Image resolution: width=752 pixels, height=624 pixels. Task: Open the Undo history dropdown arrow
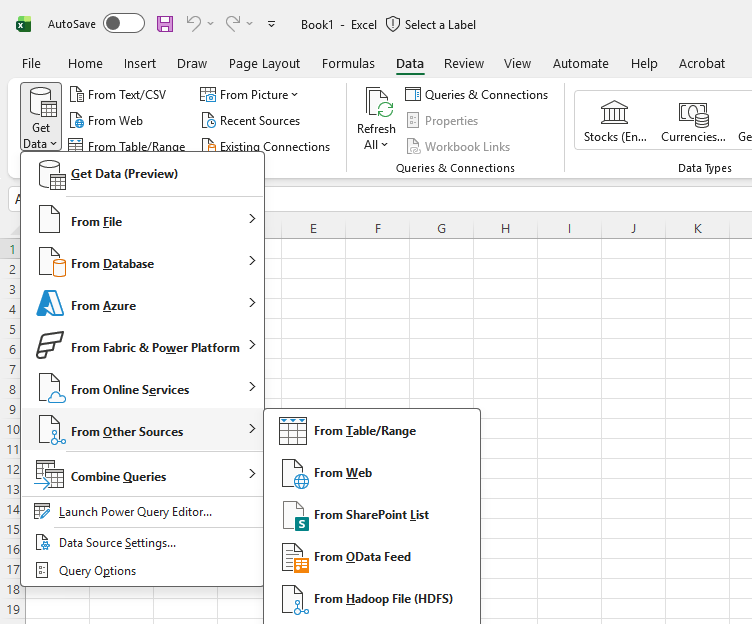[211, 24]
